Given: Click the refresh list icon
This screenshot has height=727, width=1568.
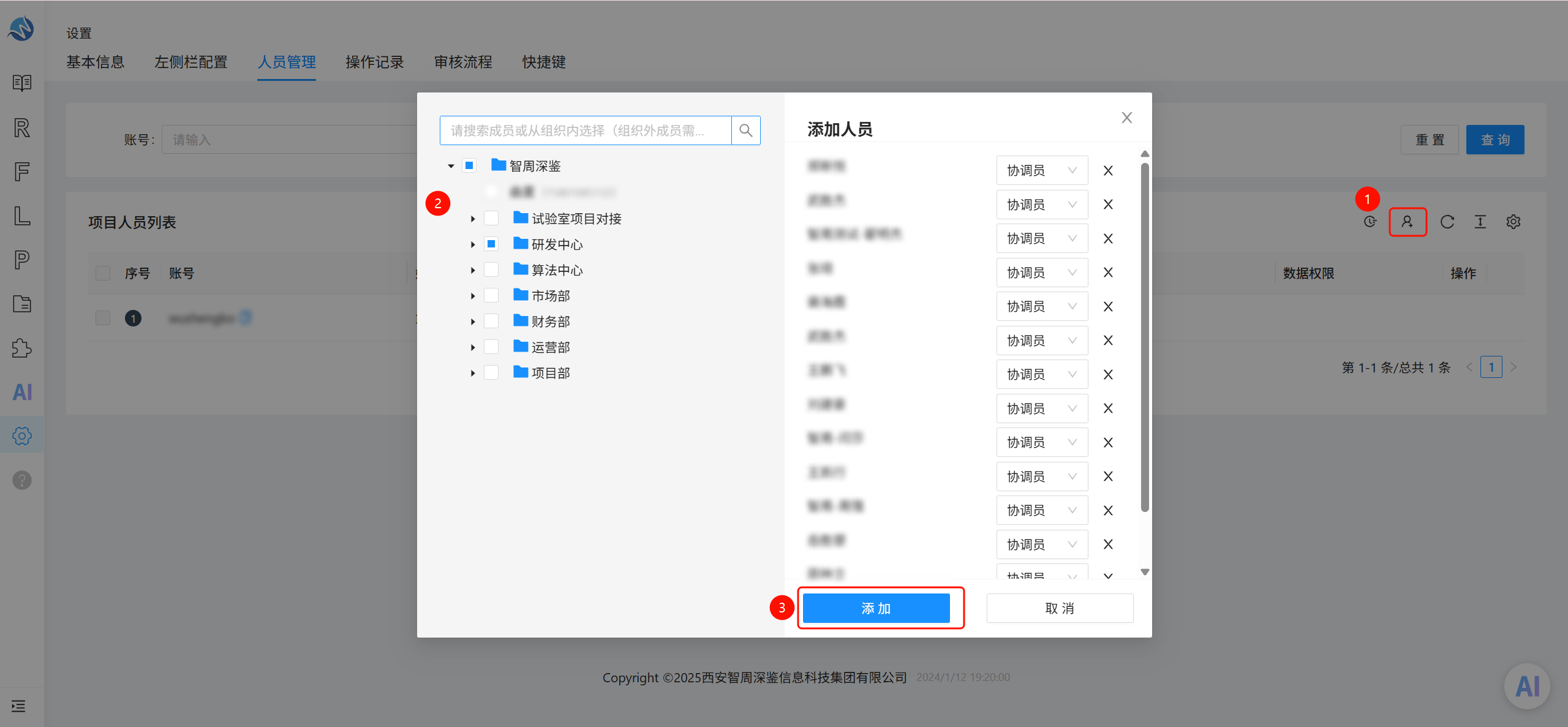Looking at the screenshot, I should (x=1447, y=222).
